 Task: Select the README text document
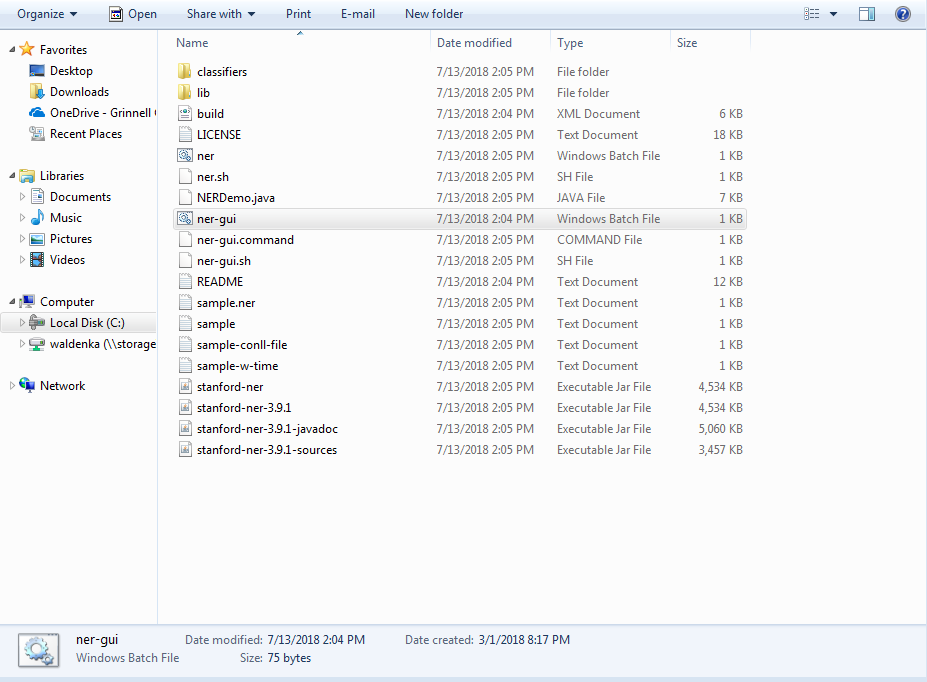220,282
